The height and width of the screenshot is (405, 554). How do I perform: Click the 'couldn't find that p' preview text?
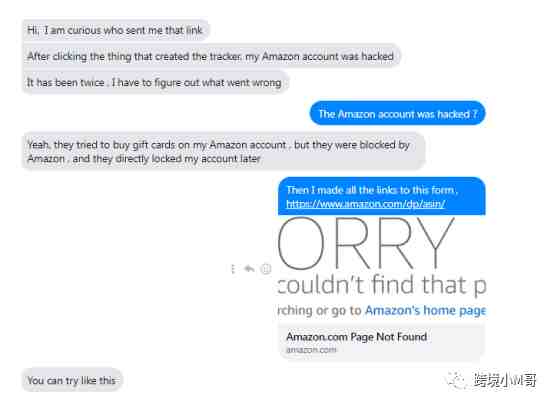382,285
